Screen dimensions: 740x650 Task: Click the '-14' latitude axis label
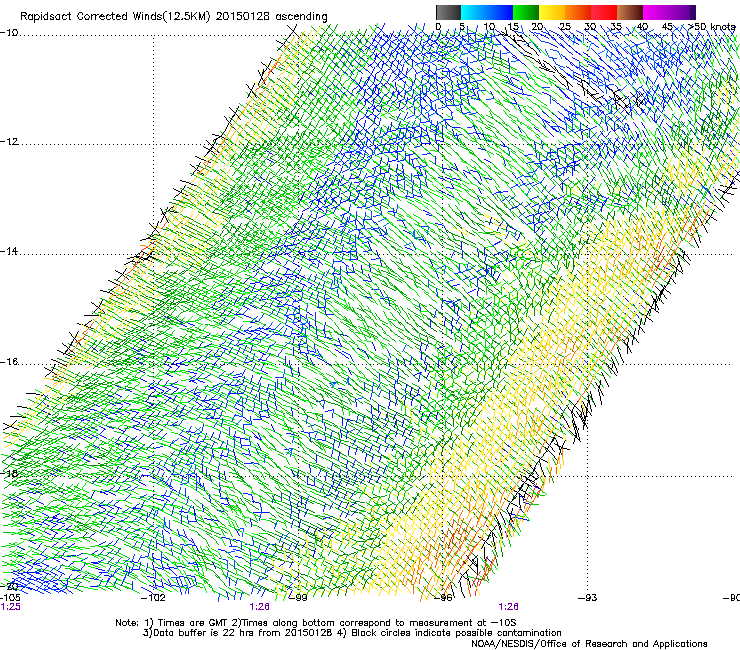point(9,252)
